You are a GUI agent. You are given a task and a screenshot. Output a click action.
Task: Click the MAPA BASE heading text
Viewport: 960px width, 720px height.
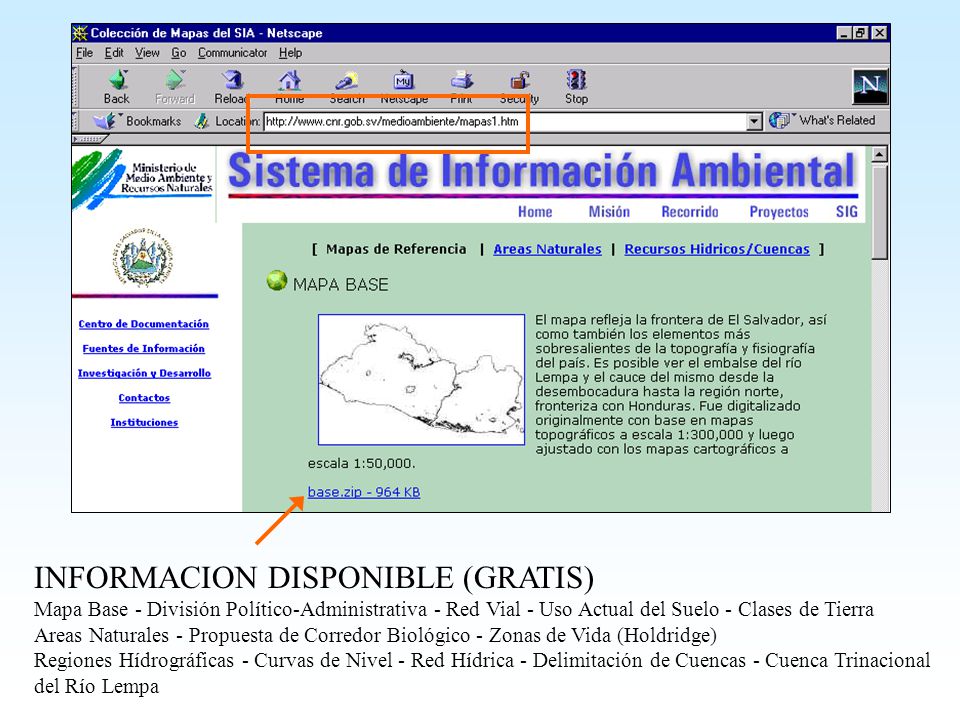(340, 285)
